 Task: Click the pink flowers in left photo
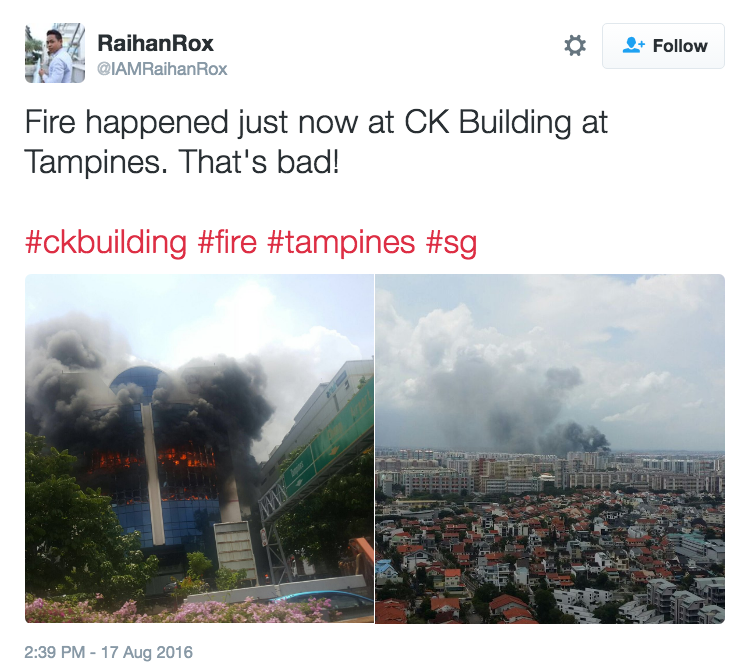(177, 610)
